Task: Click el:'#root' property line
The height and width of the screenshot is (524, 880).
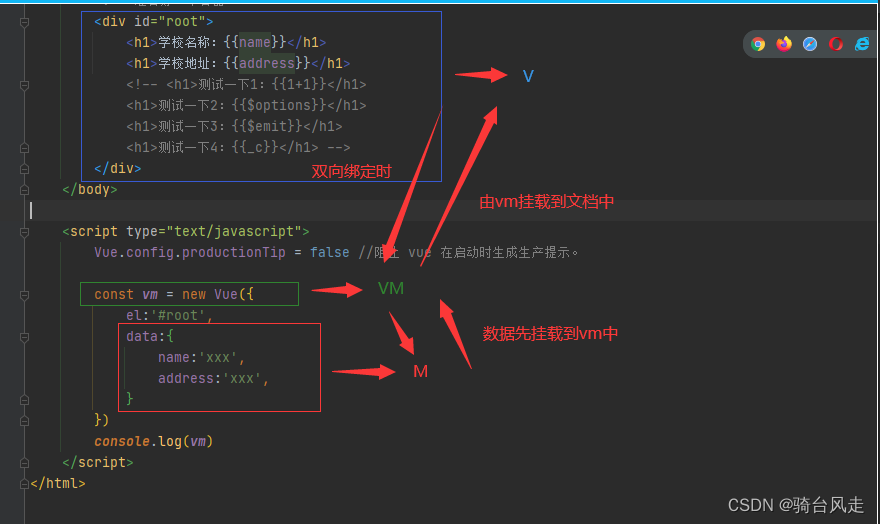Action: coord(169,315)
